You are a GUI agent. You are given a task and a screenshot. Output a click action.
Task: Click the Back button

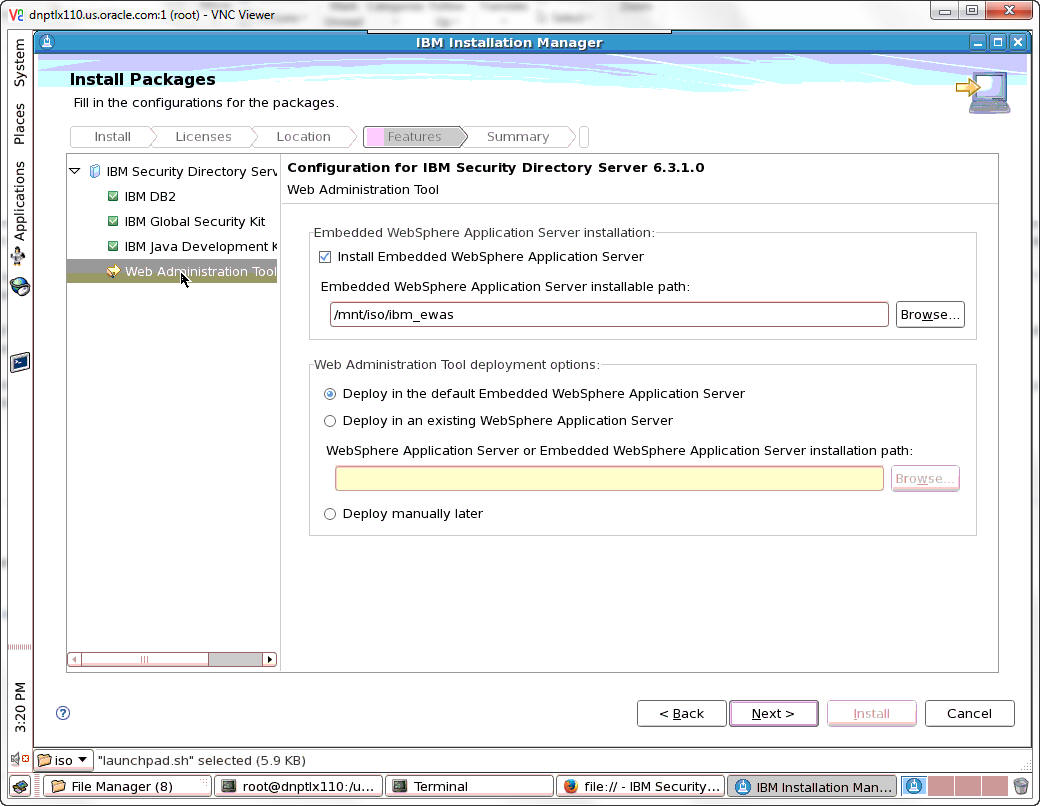pyautogui.click(x=681, y=714)
